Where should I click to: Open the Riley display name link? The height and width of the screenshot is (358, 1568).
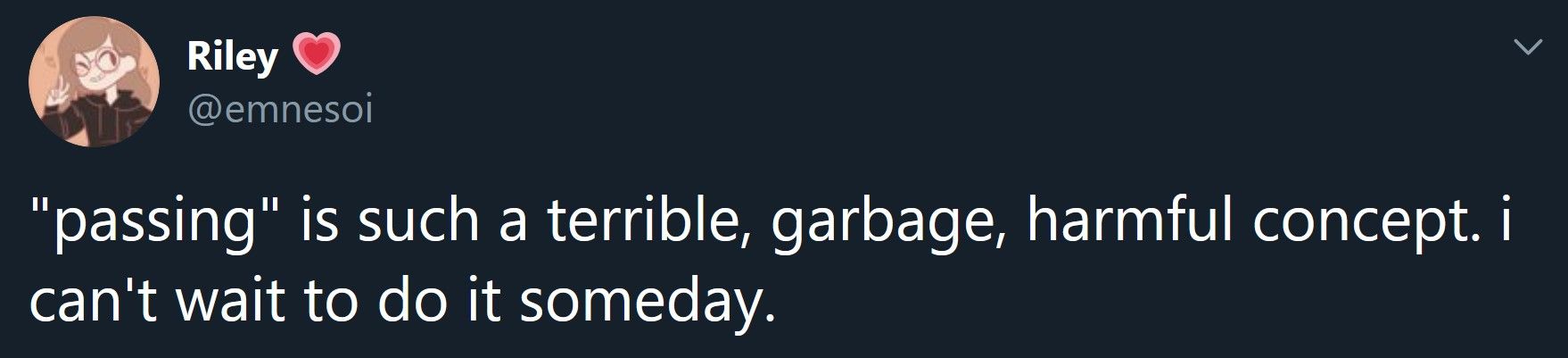tap(232, 57)
